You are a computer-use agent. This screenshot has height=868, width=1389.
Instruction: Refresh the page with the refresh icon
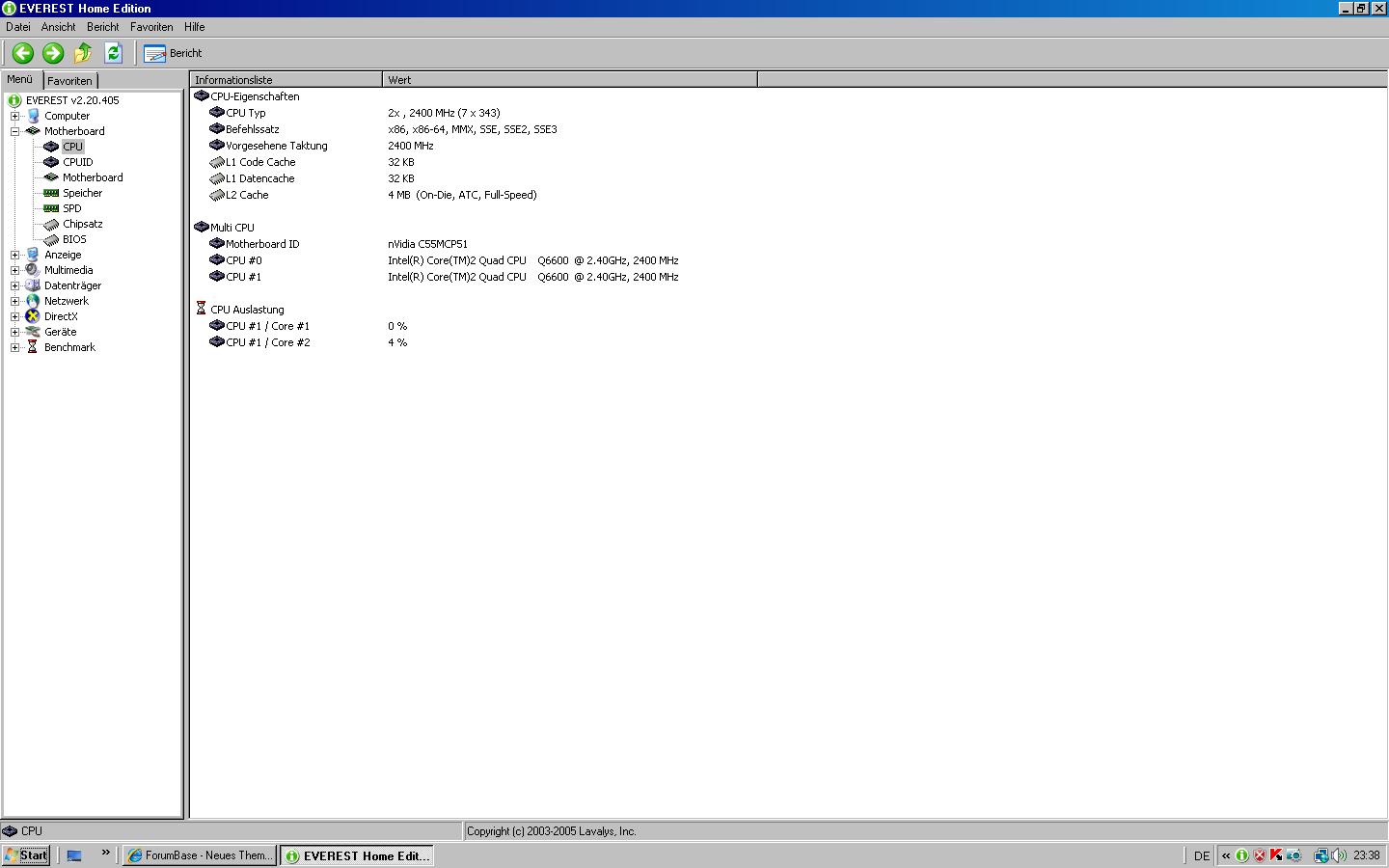pyautogui.click(x=113, y=53)
